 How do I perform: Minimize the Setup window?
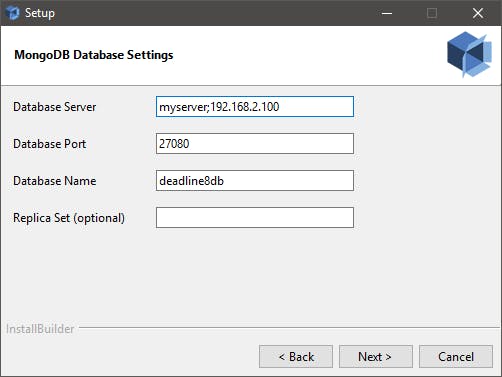[x=387, y=13]
